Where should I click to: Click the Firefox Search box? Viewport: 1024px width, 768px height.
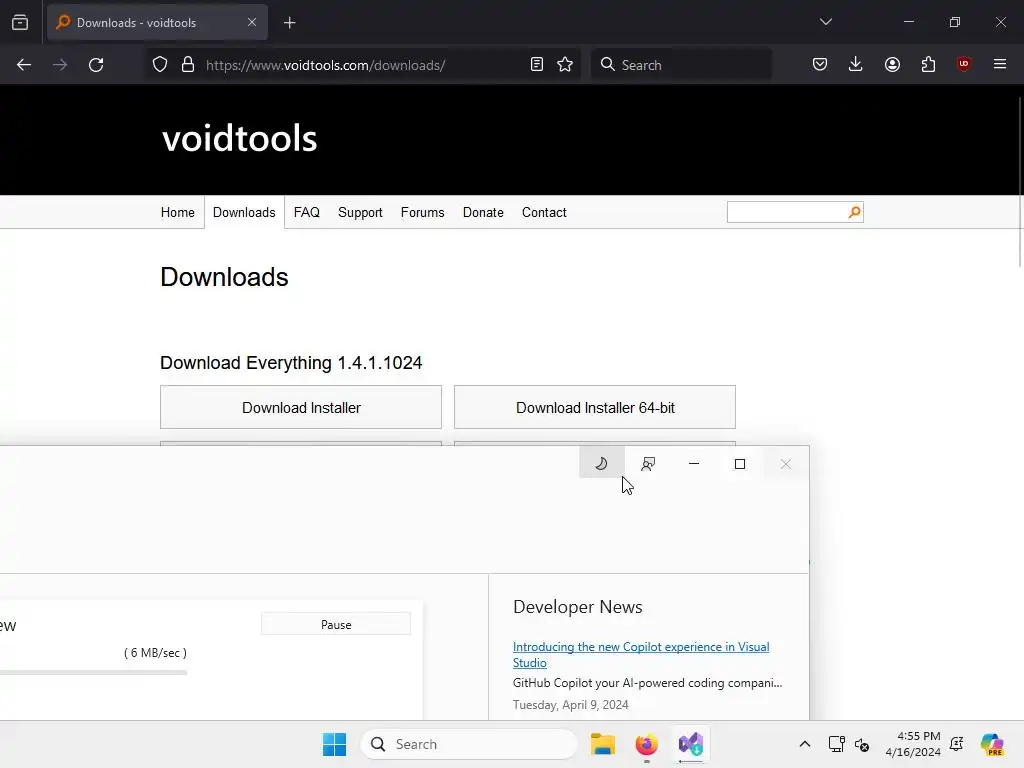tap(681, 65)
